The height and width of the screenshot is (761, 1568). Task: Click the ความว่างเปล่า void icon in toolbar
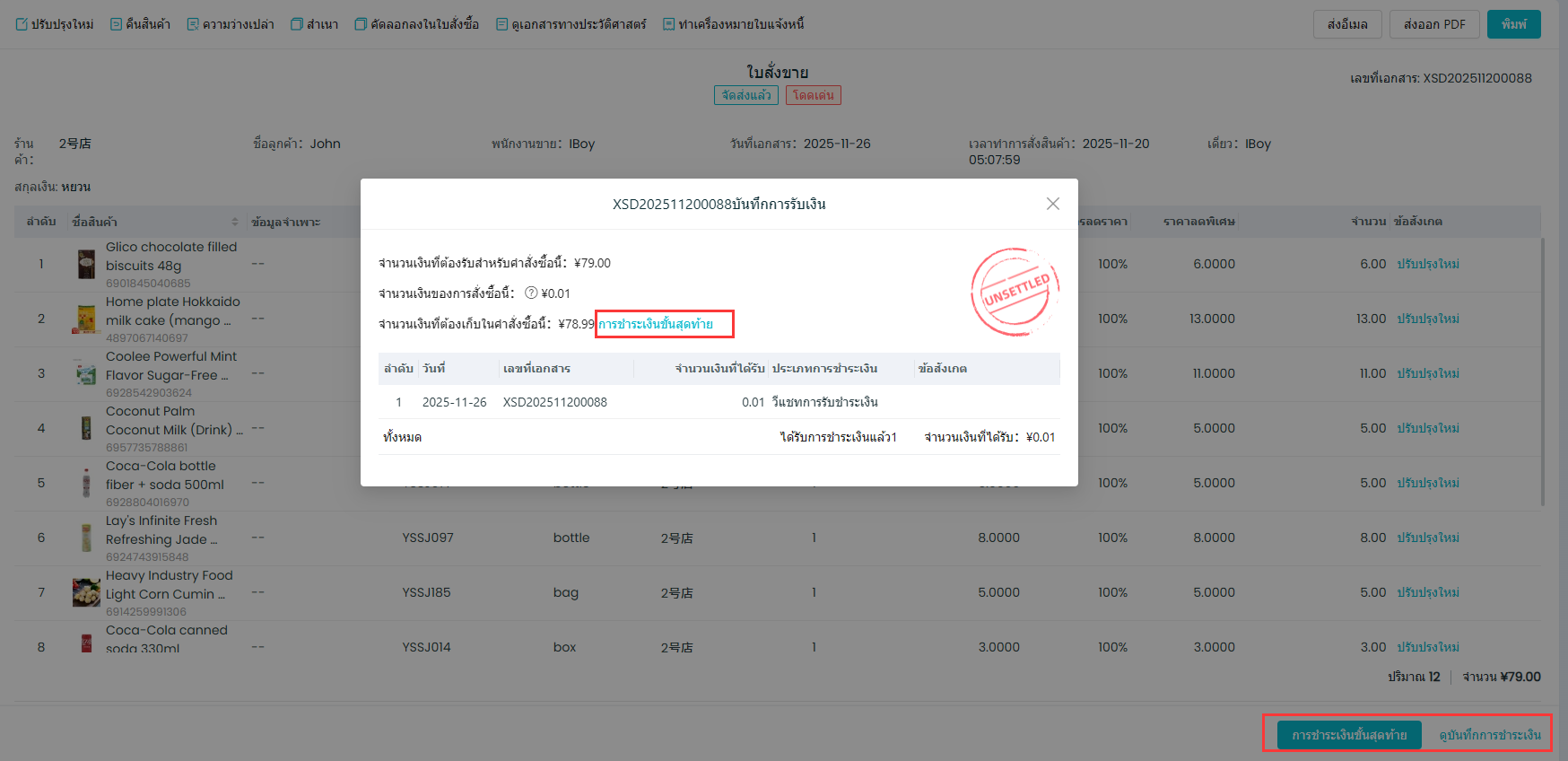point(193,24)
